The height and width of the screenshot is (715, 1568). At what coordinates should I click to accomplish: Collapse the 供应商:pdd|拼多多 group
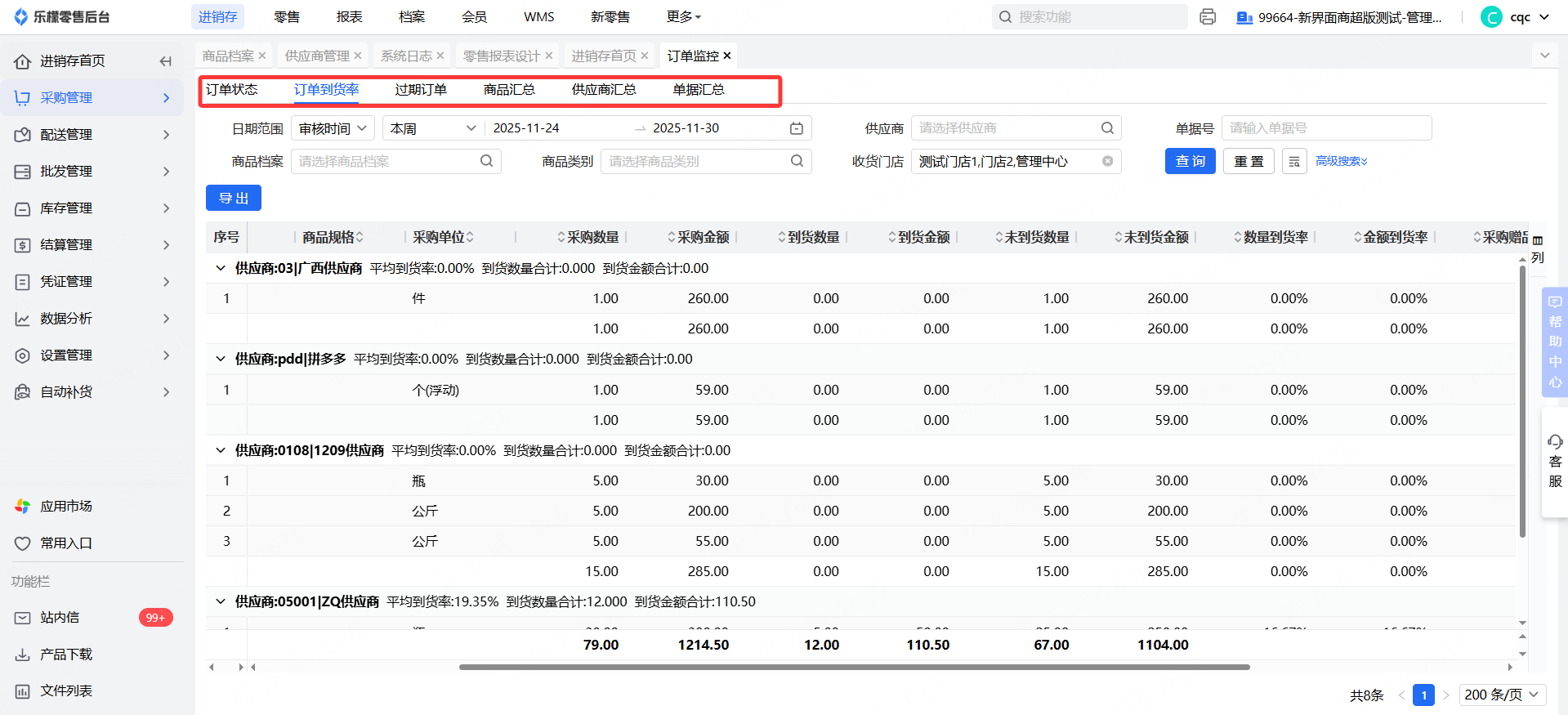pos(220,360)
